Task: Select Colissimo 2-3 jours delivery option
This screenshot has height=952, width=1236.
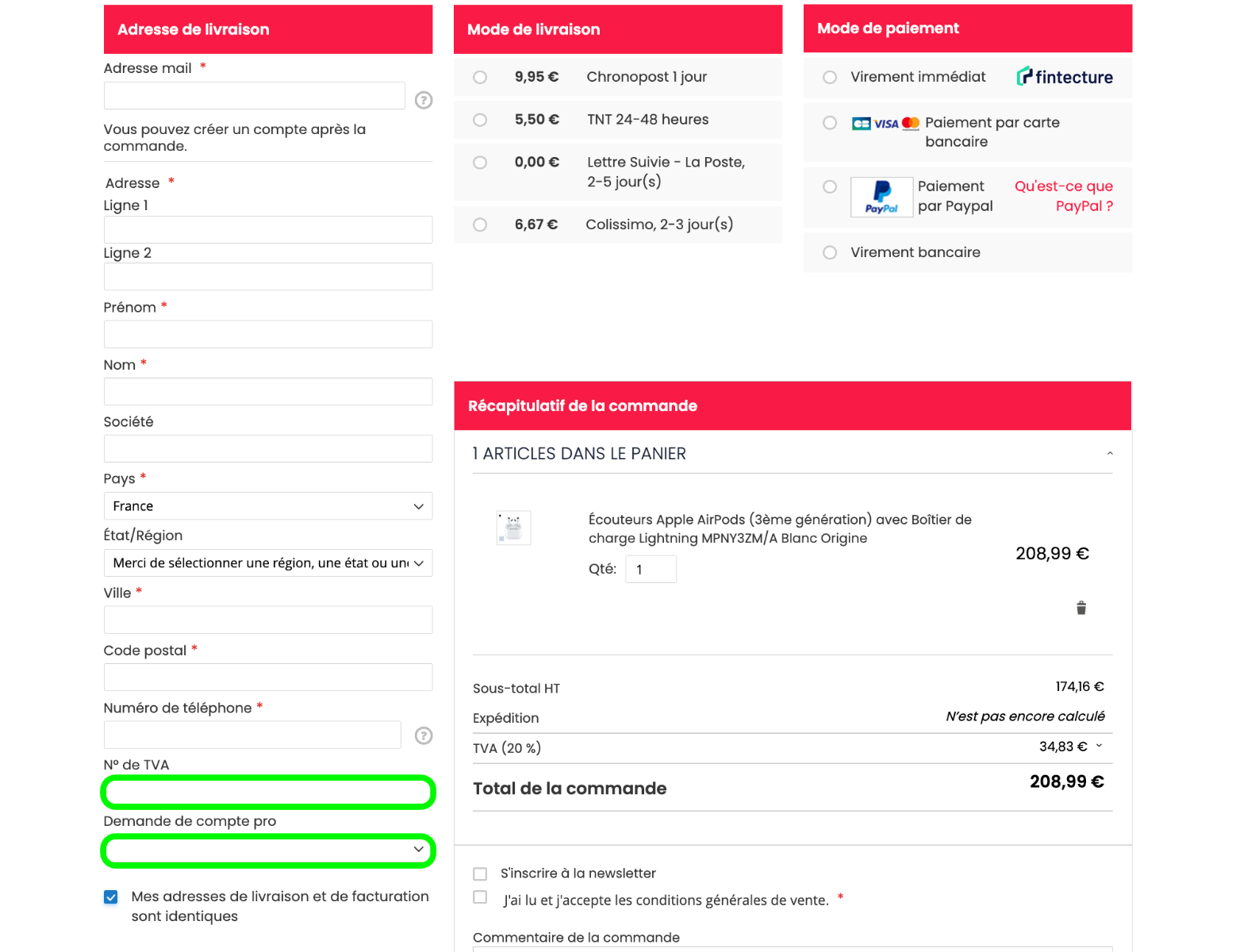Action: [x=480, y=225]
